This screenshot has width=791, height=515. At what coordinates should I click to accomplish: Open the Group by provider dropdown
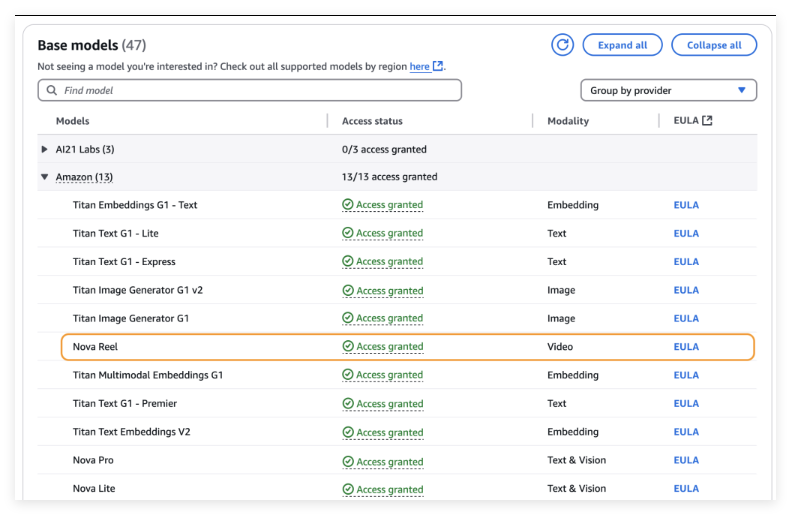668,90
